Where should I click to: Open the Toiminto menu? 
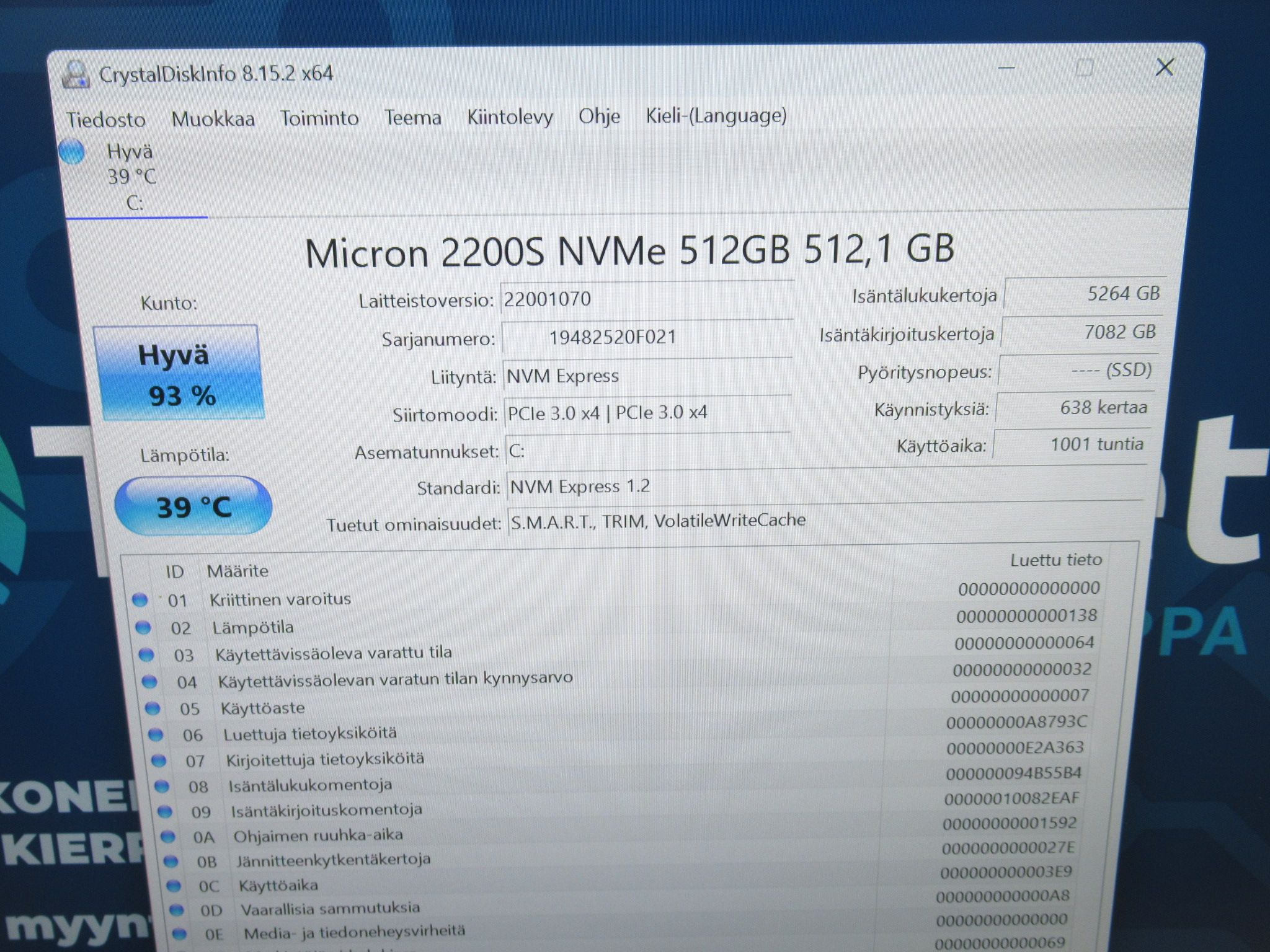pyautogui.click(x=319, y=118)
